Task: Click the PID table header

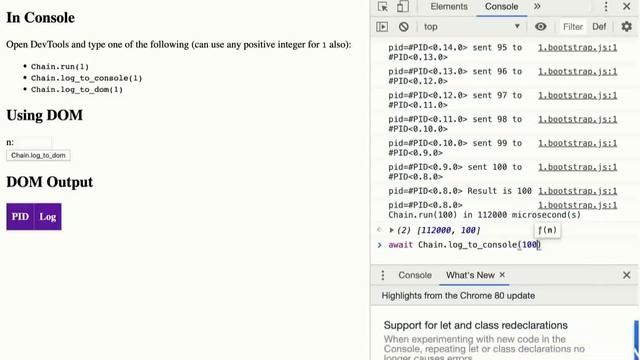Action: [x=20, y=217]
